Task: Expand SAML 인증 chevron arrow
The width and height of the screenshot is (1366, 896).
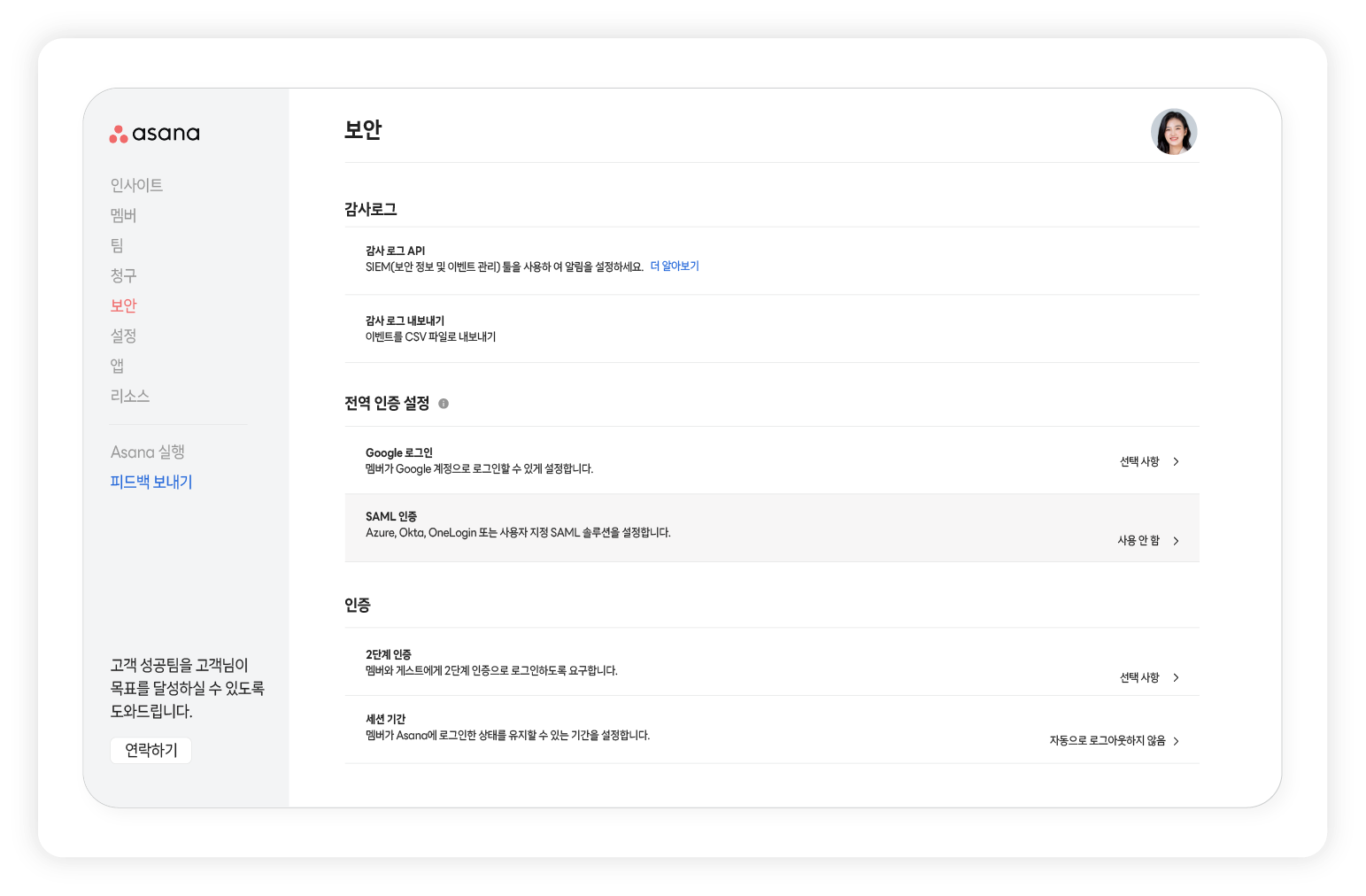Action: [x=1176, y=541]
